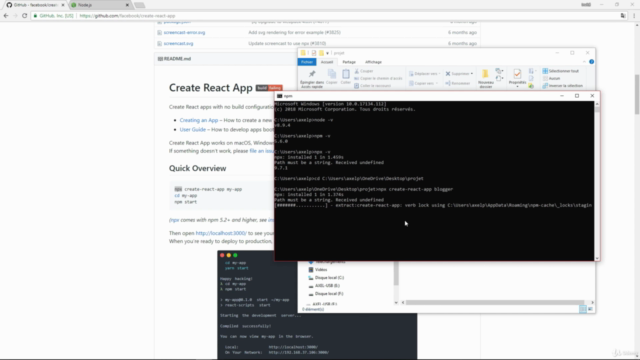Click Explorer navigation pane scroll down arrow

[x=396, y=302]
